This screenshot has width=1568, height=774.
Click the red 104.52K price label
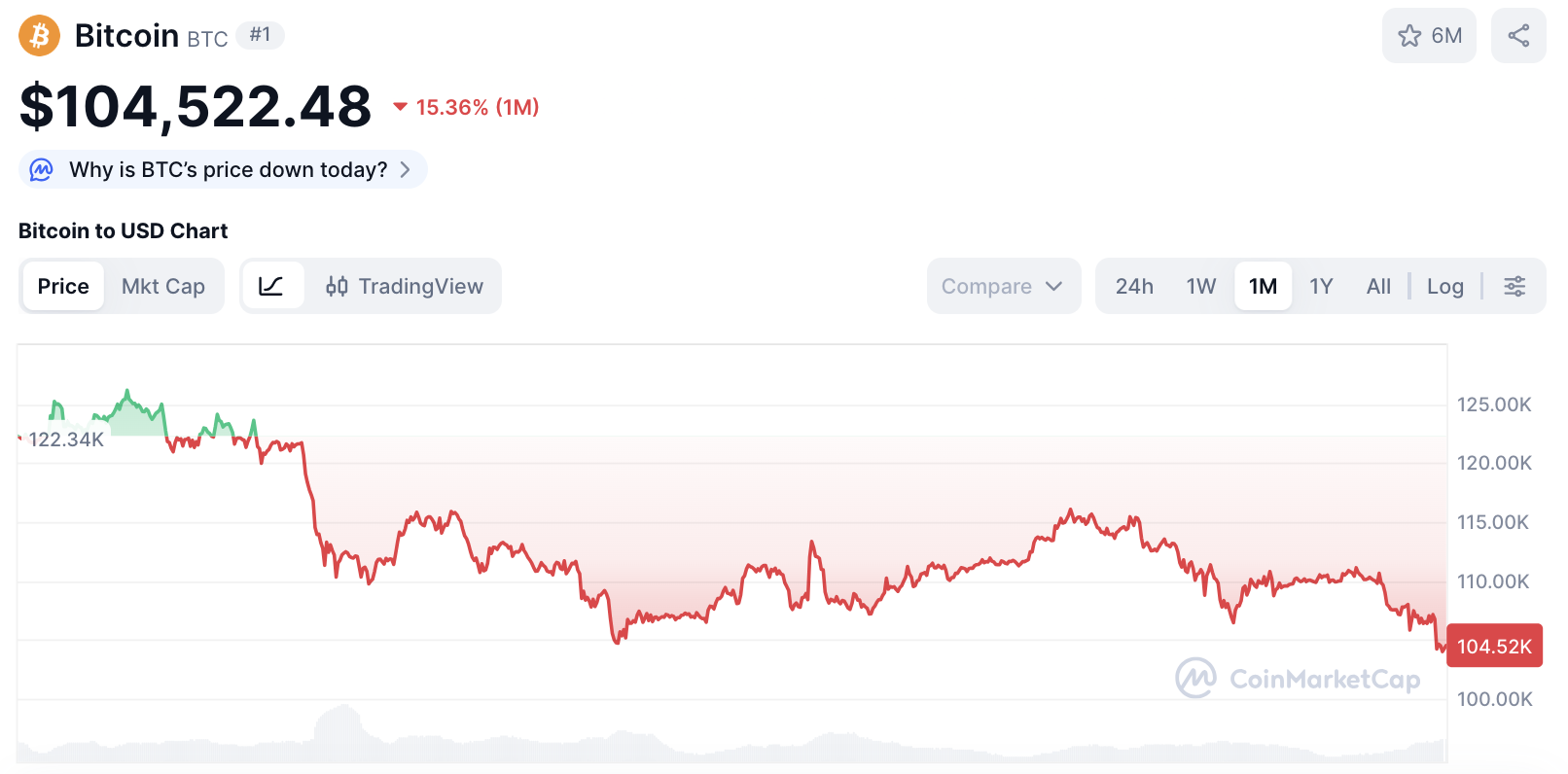[x=1495, y=645]
